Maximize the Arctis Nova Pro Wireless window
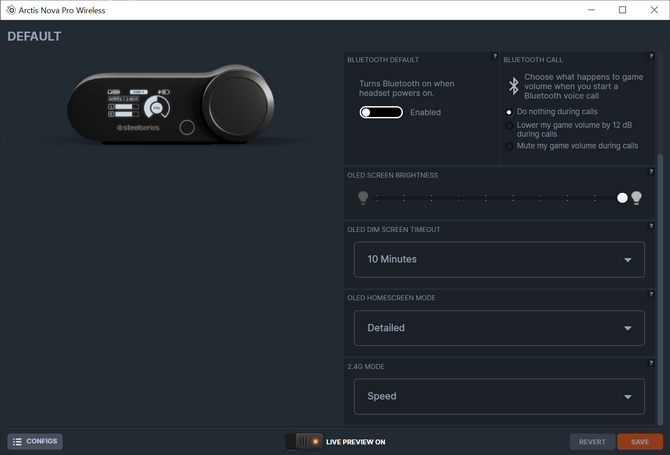 point(623,10)
